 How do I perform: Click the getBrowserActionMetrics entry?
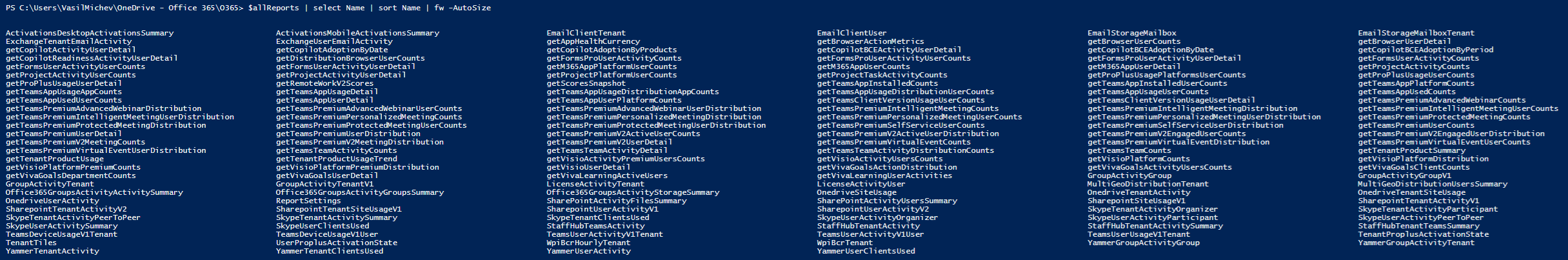pyautogui.click(x=870, y=41)
